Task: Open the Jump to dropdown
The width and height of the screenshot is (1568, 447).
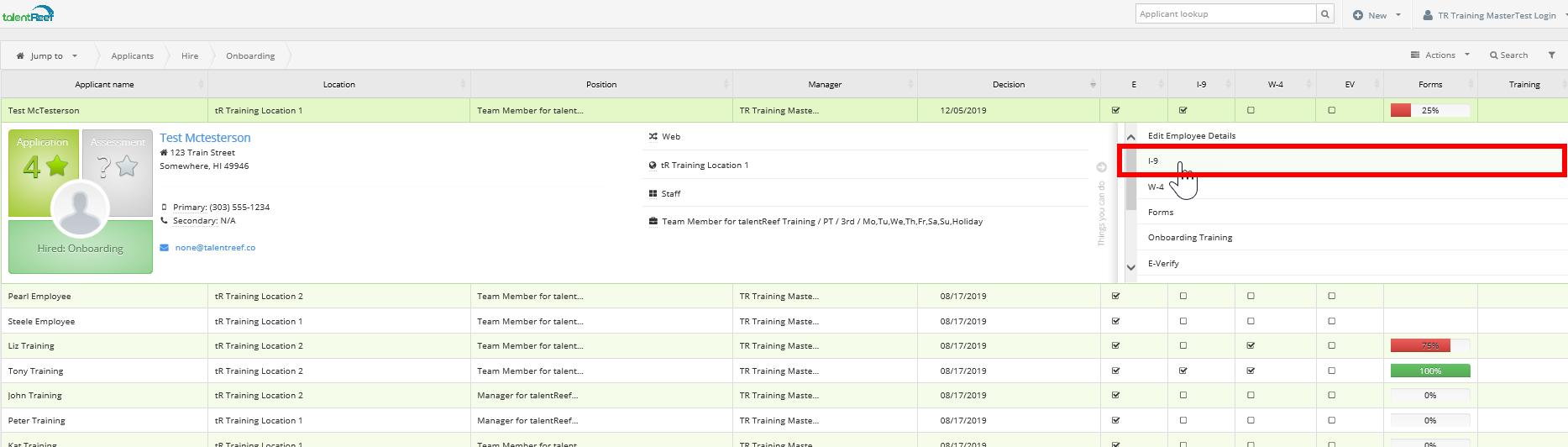Action: coord(47,56)
